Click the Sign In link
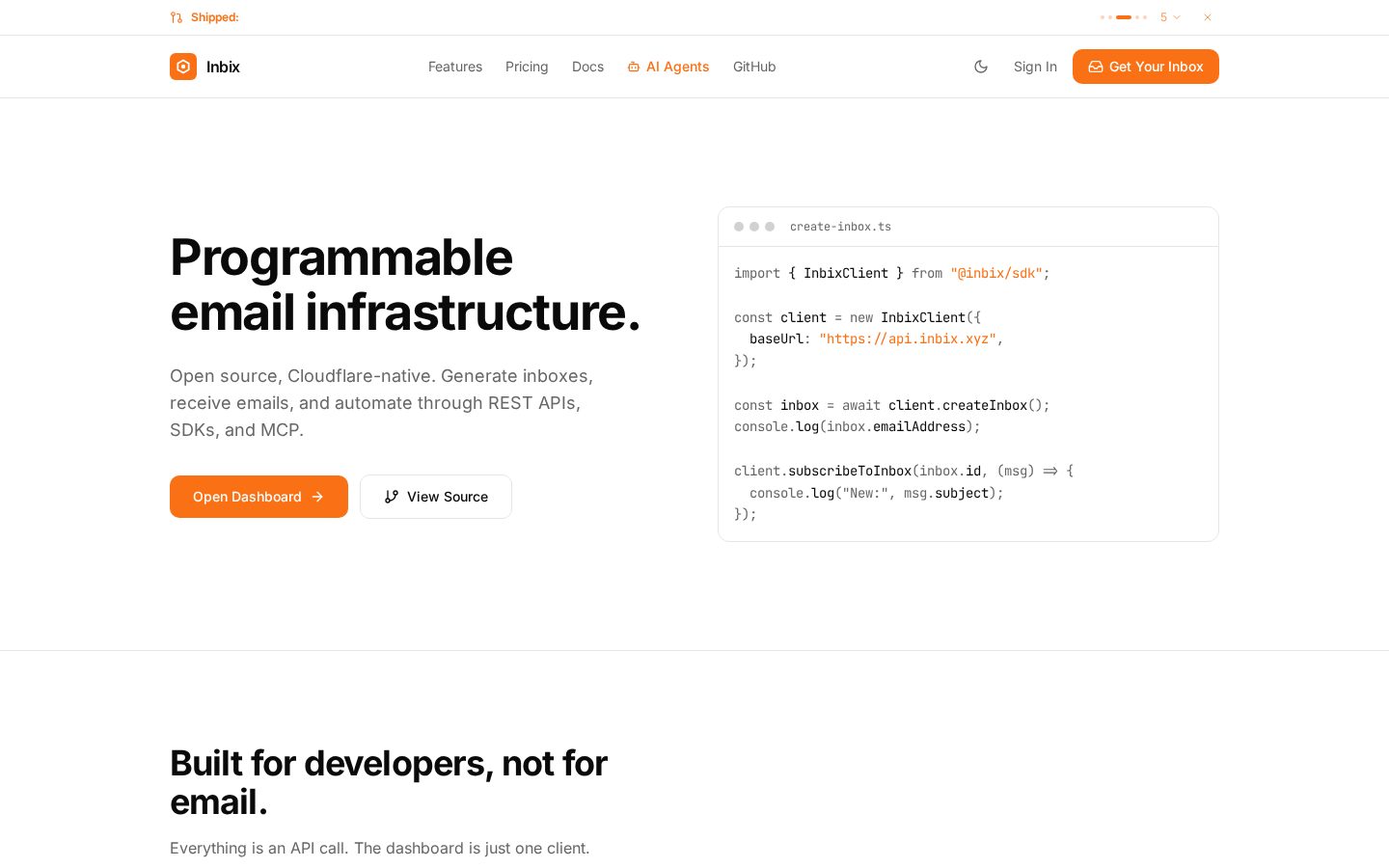1389x868 pixels. pyautogui.click(x=1035, y=67)
